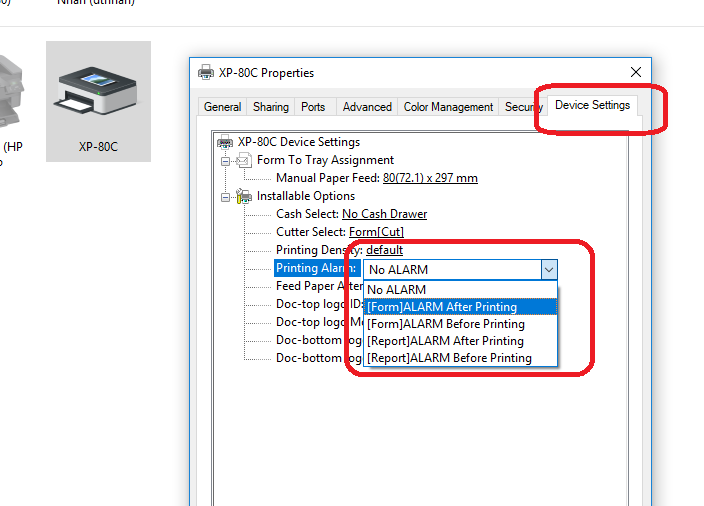The image size is (704, 506).
Task: Select the Printing Alarm tree row
Action: [317, 268]
